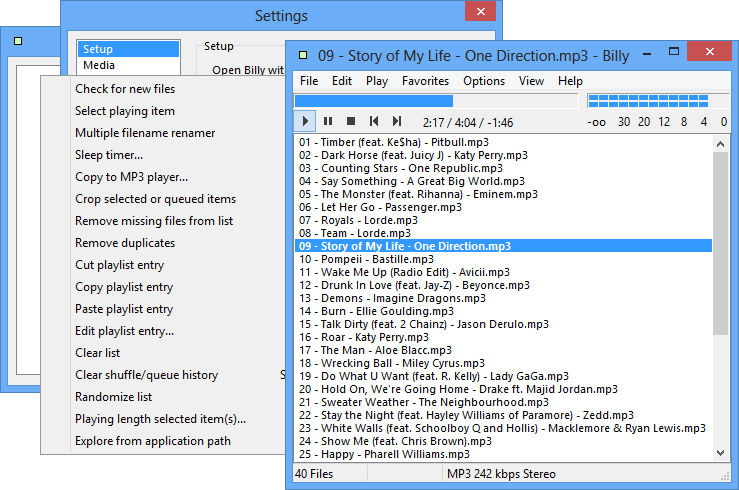Choose Randomize list
The image size is (739, 490).
[x=114, y=397]
